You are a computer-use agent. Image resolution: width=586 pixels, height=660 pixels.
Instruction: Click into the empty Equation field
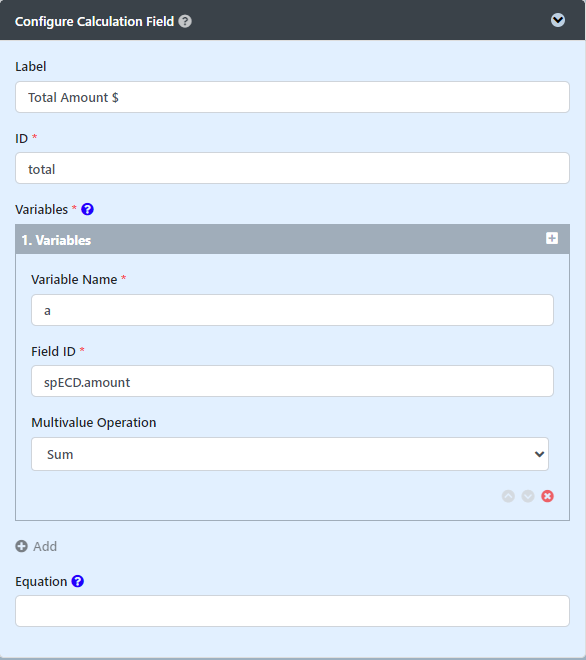click(x=292, y=611)
